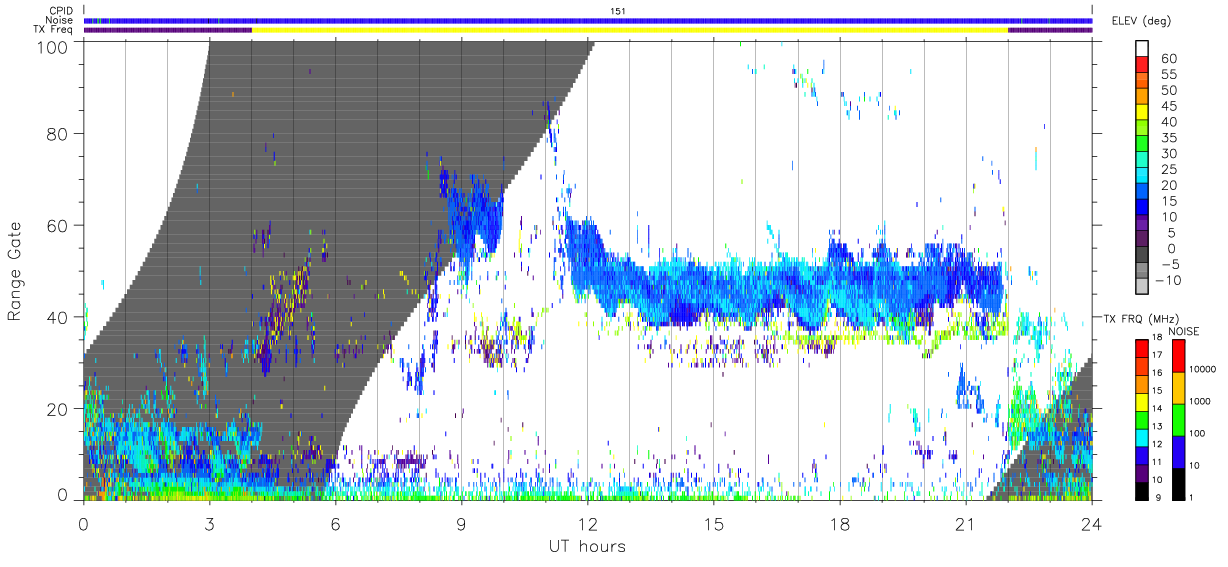Click the 9 tick label on UT hours axis

click(x=462, y=523)
